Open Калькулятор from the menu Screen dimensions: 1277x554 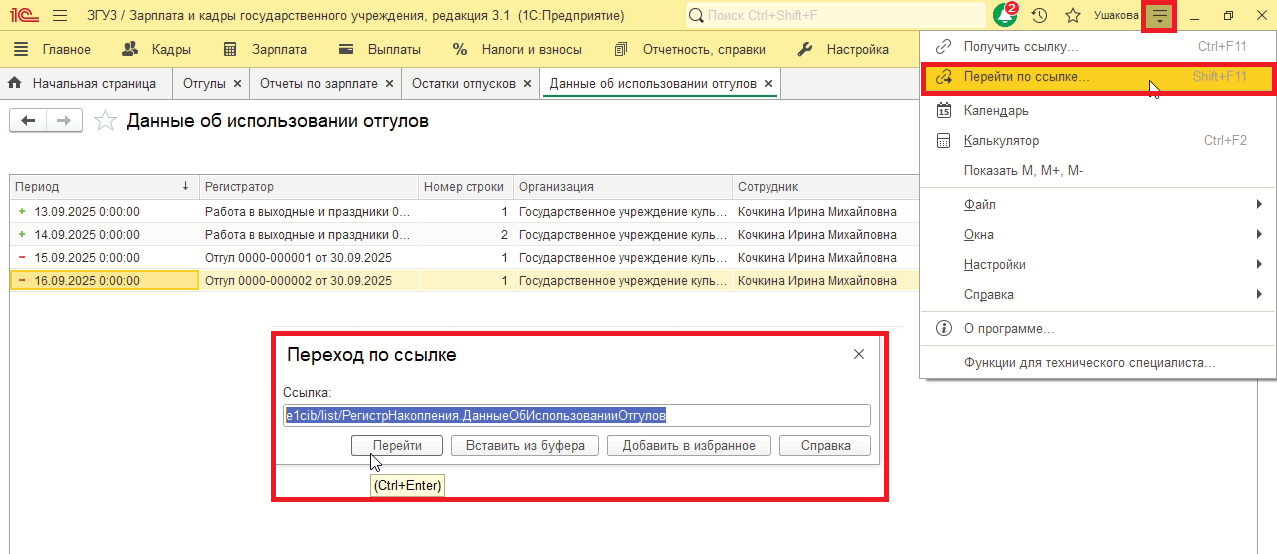point(1098,141)
